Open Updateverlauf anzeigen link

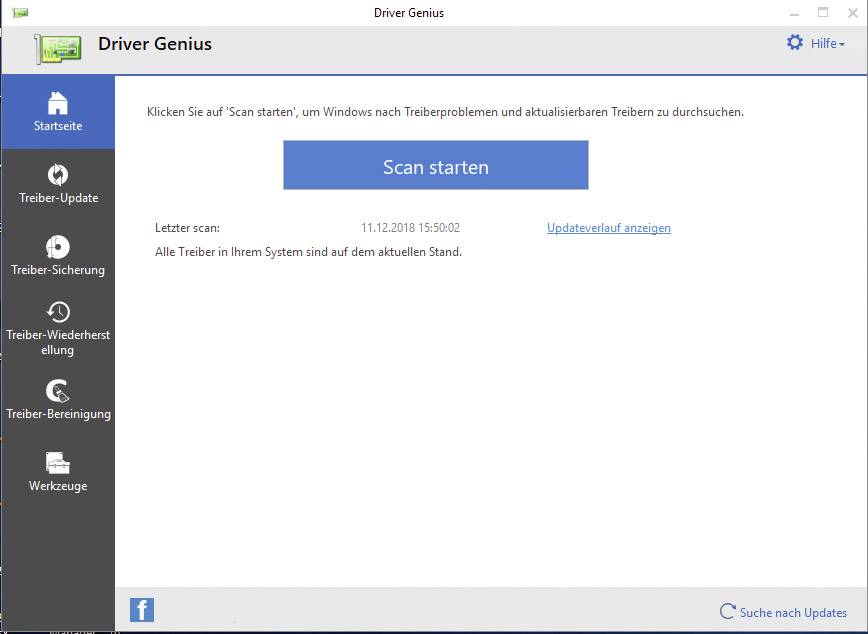click(x=608, y=228)
